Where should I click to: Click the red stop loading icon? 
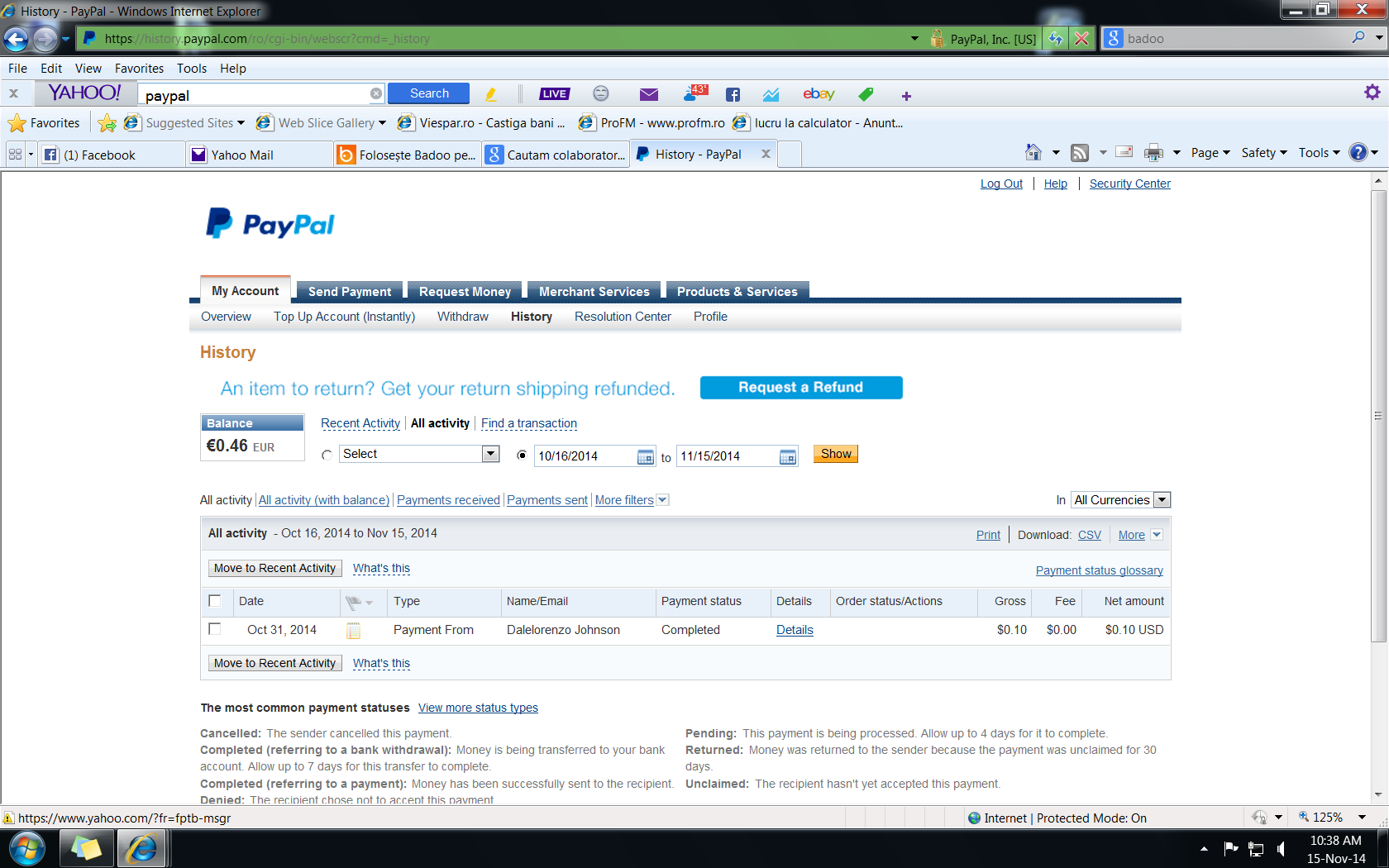tap(1081, 39)
